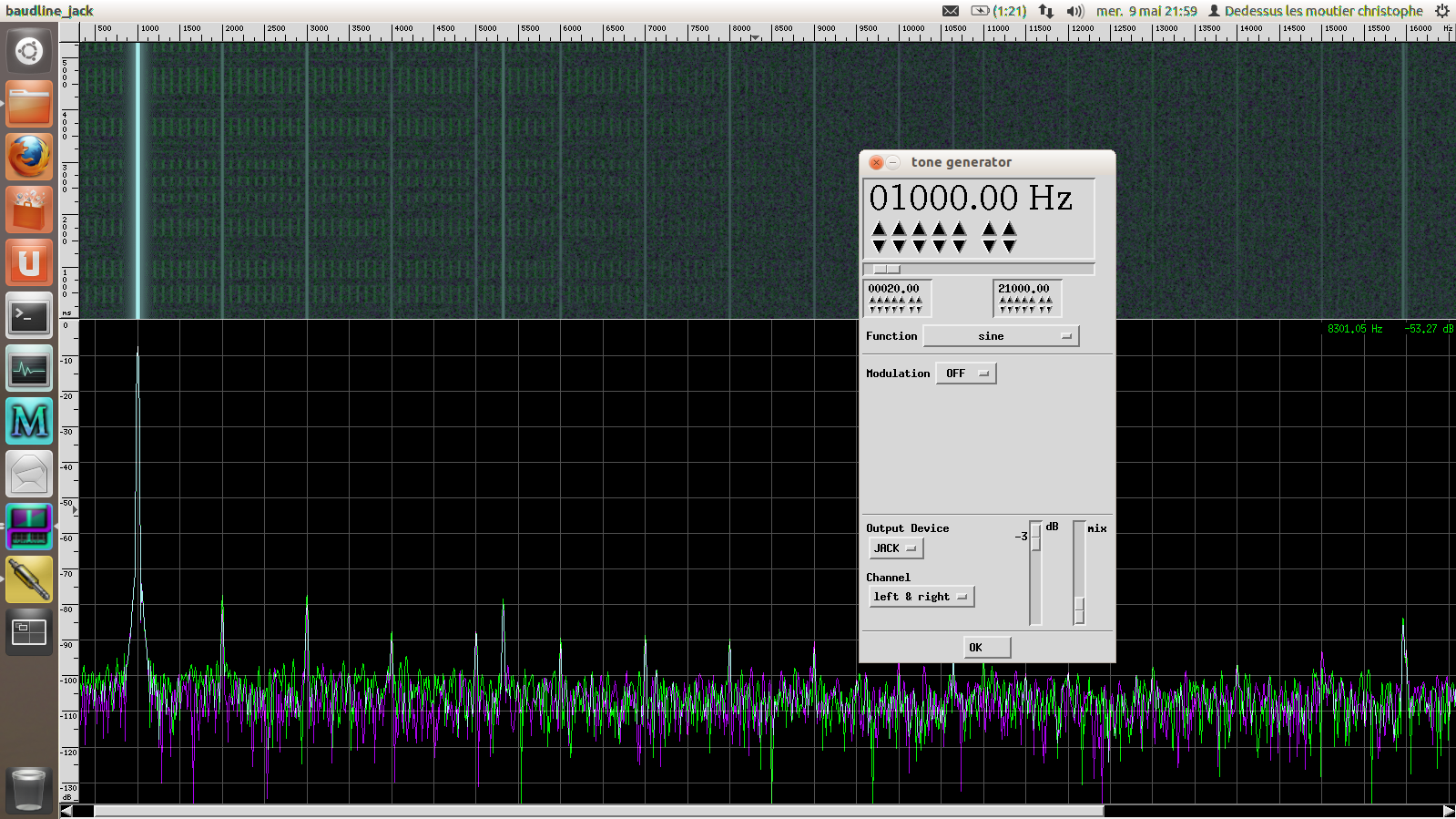
Task: Open Ubuntu Software Center
Action: [29, 210]
